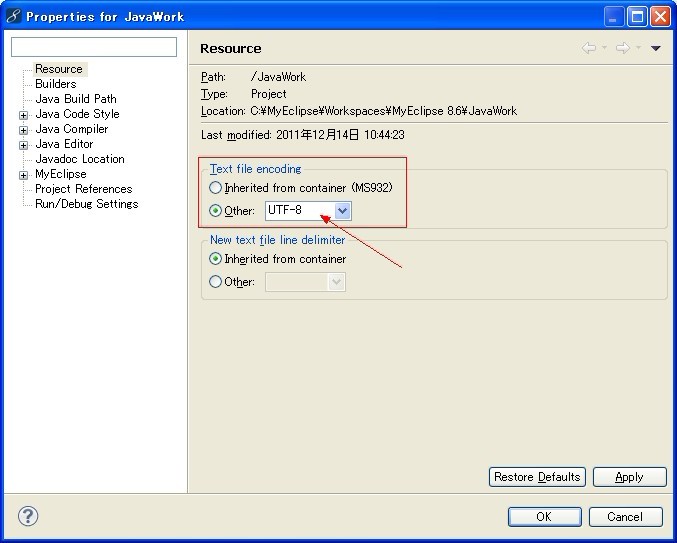
Task: Open Run/Debug Settings page
Action: pos(87,204)
